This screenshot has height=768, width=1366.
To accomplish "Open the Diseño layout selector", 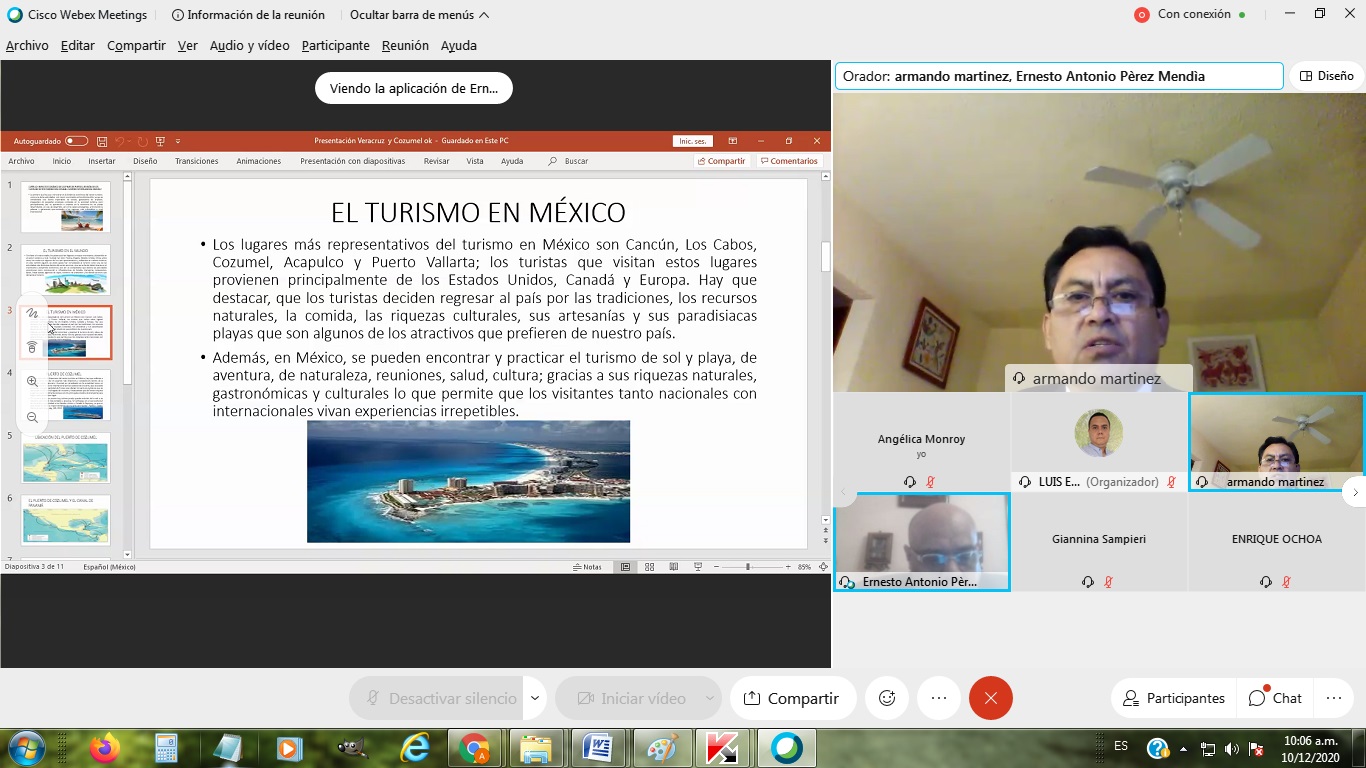I will tap(1326, 76).
